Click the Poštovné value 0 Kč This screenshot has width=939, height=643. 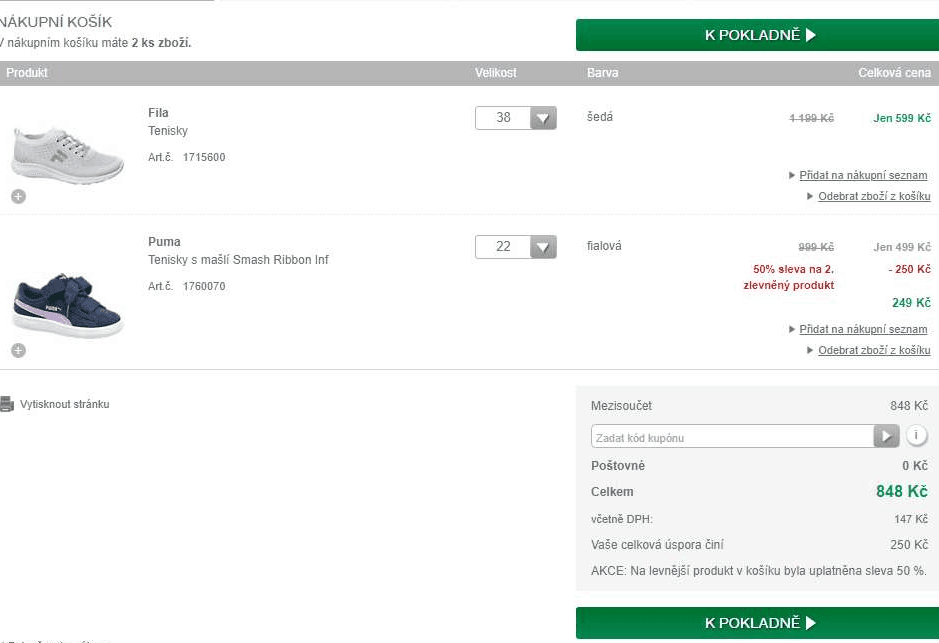[915, 466]
